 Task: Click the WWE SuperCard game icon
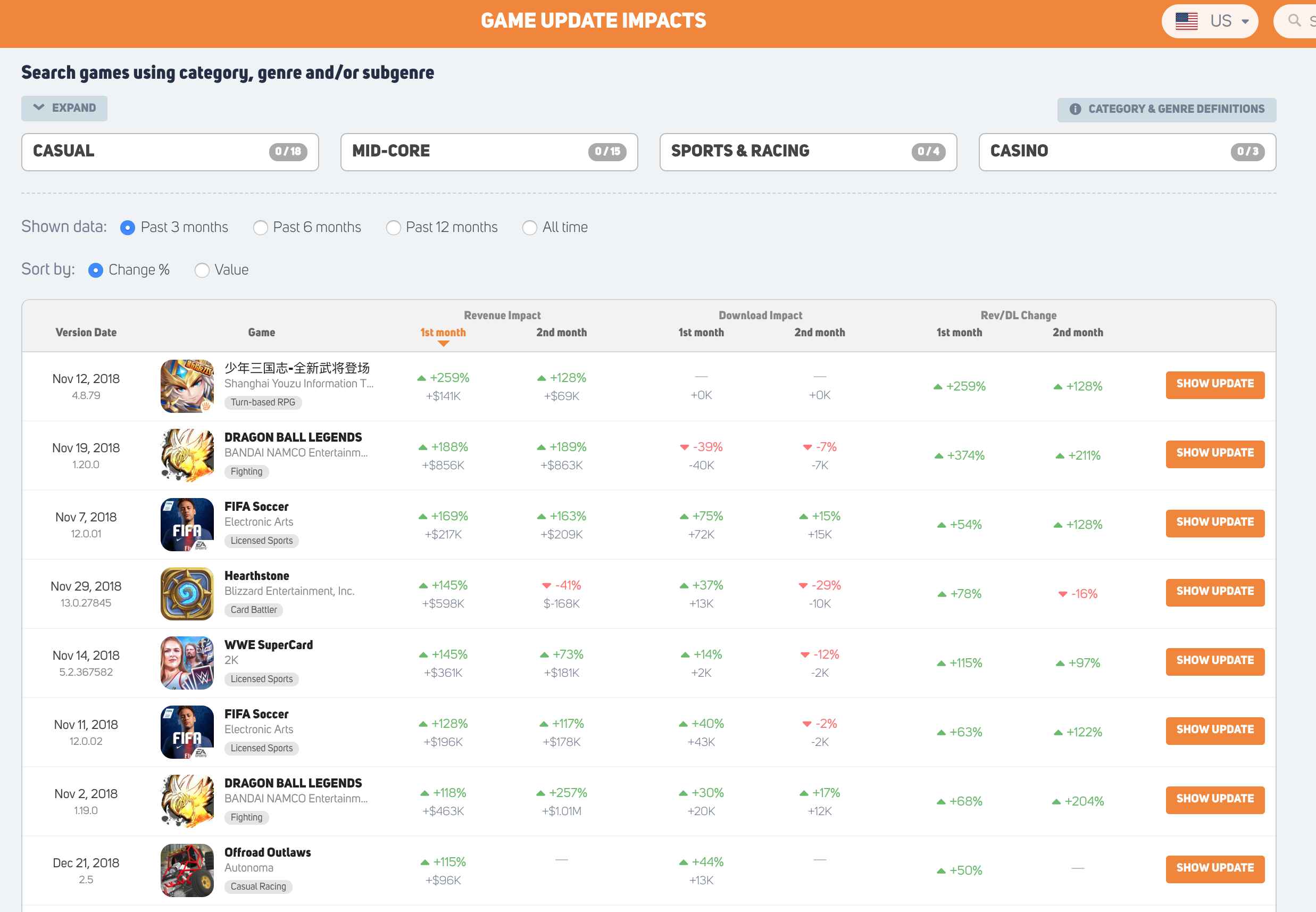point(187,663)
